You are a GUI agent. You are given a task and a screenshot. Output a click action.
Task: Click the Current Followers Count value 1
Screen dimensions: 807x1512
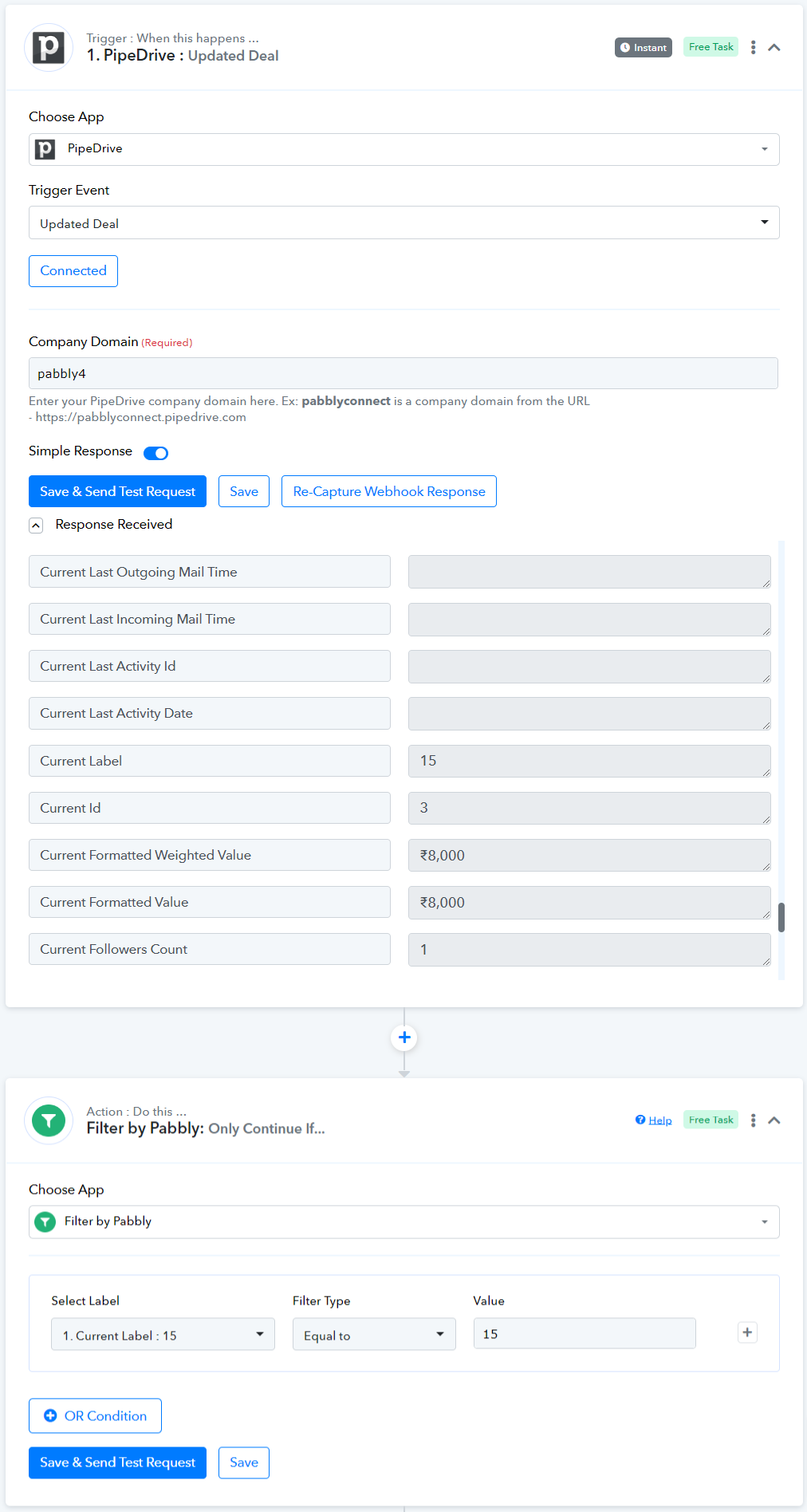pos(589,949)
